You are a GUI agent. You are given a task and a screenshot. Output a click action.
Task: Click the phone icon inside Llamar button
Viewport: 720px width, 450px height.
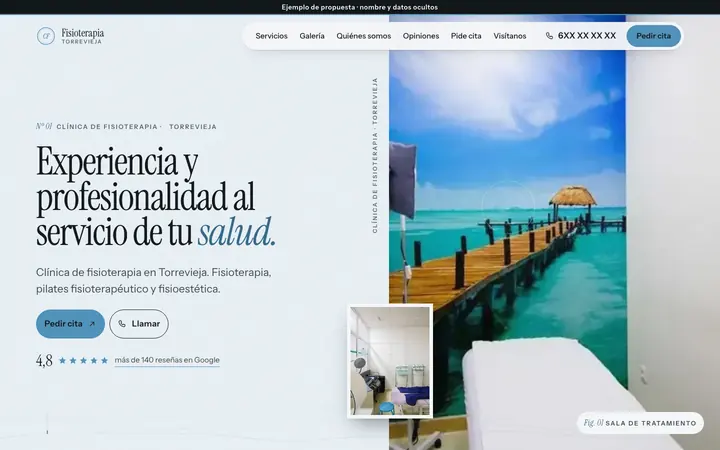point(122,324)
